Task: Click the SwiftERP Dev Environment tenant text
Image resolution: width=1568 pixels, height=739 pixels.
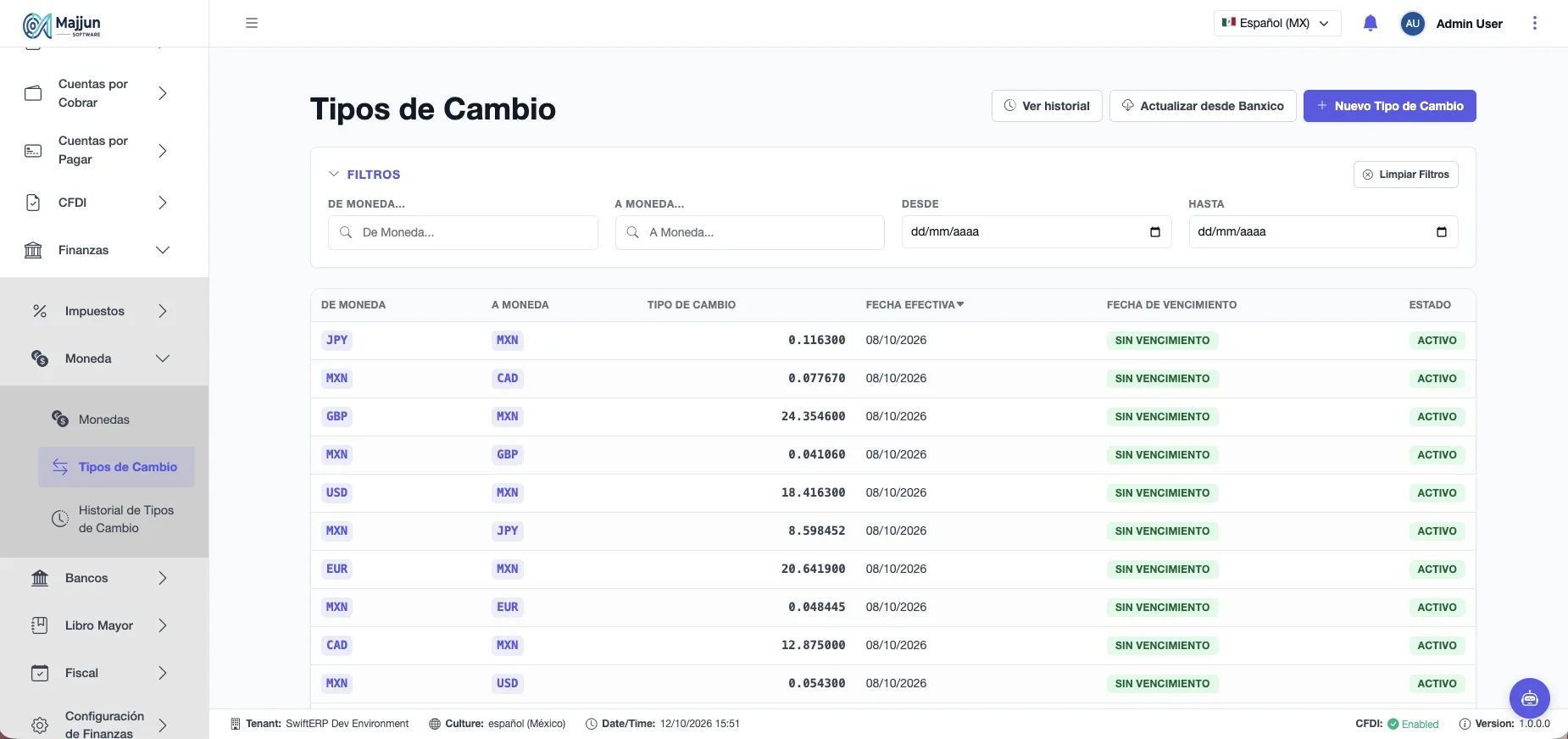Action: (348, 724)
